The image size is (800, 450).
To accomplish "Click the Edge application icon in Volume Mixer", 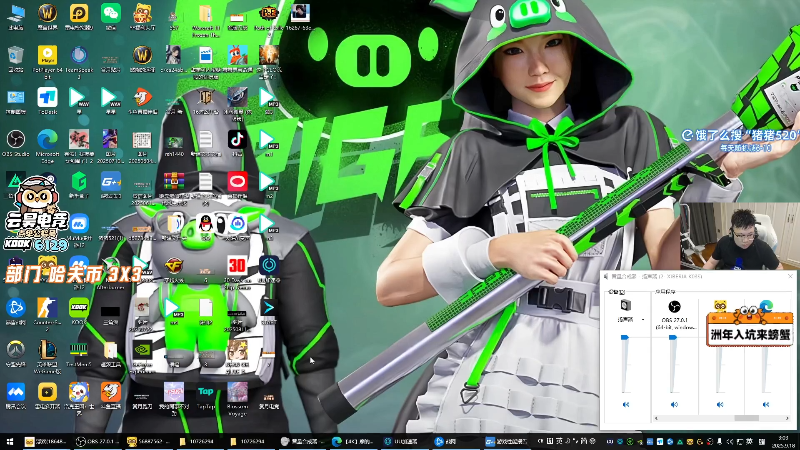I will 766,305.
